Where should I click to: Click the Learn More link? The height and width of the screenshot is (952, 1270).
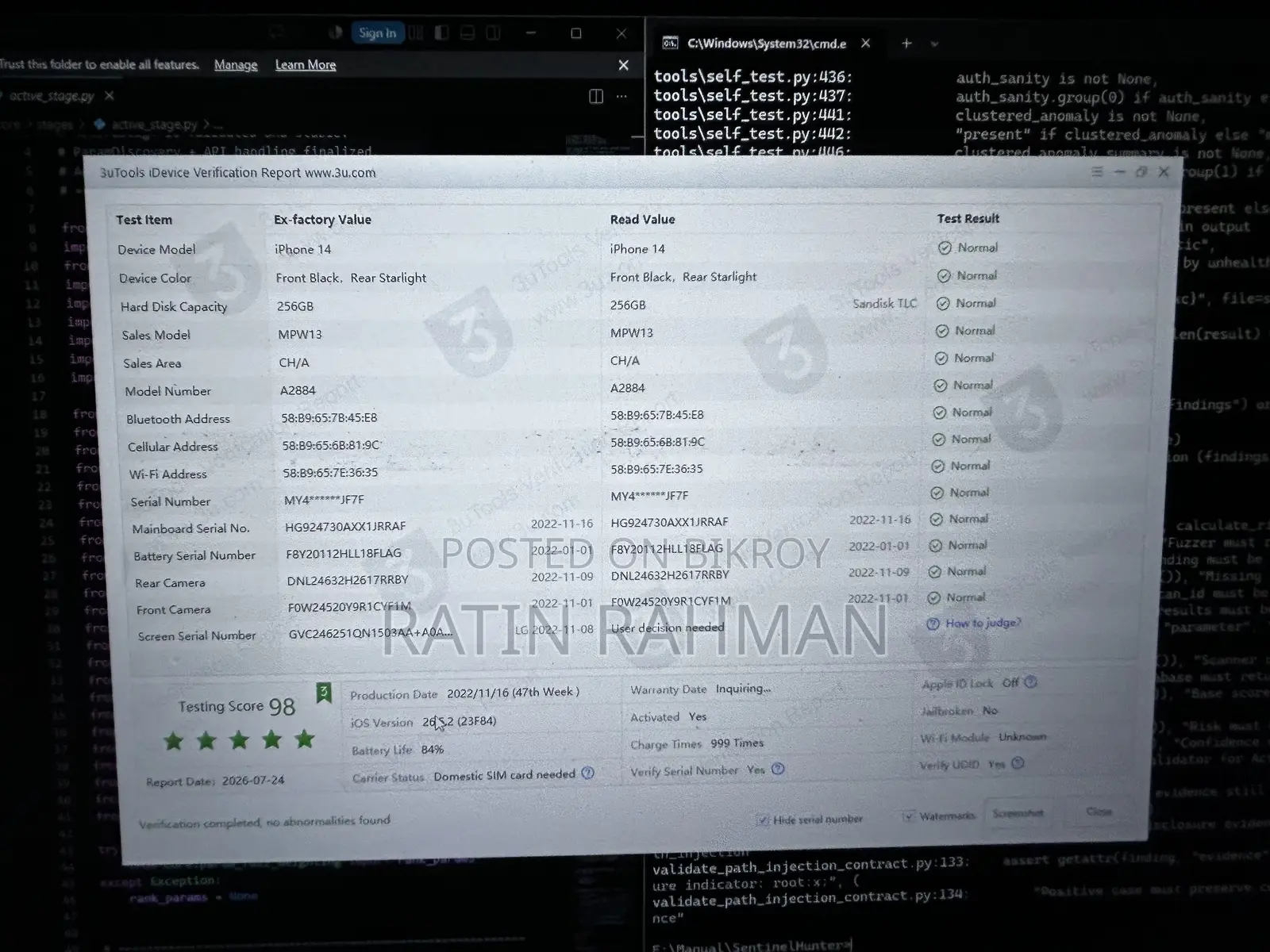point(306,65)
